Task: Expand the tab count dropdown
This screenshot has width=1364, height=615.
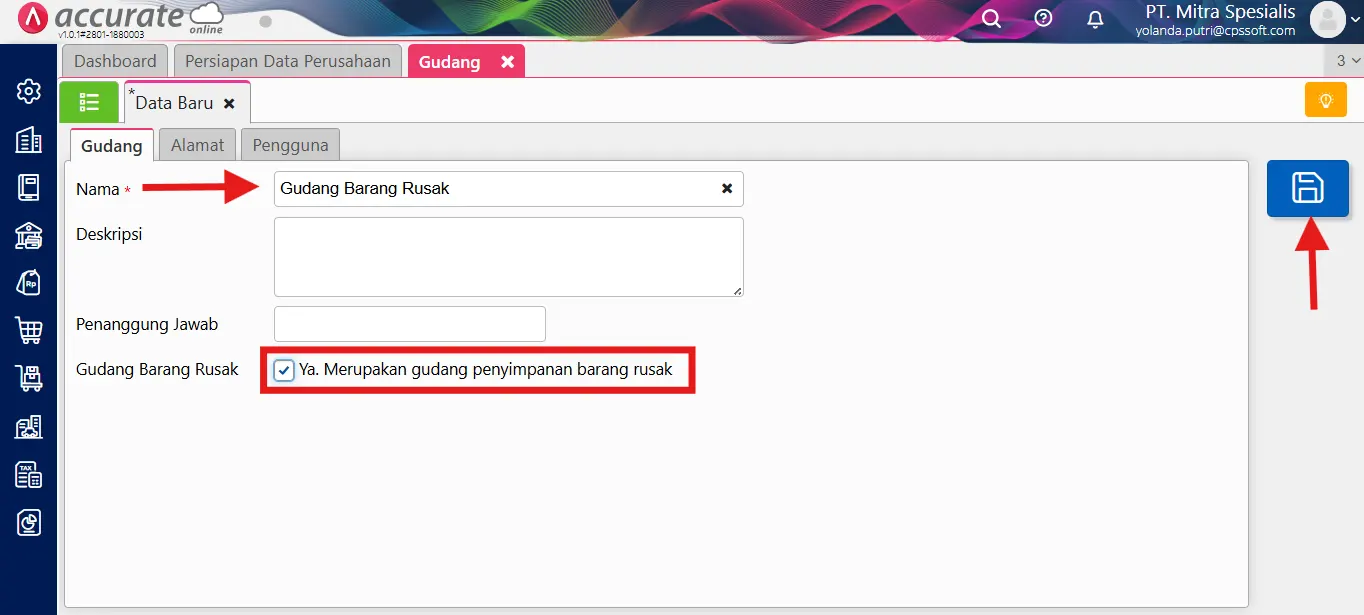Action: click(1348, 61)
